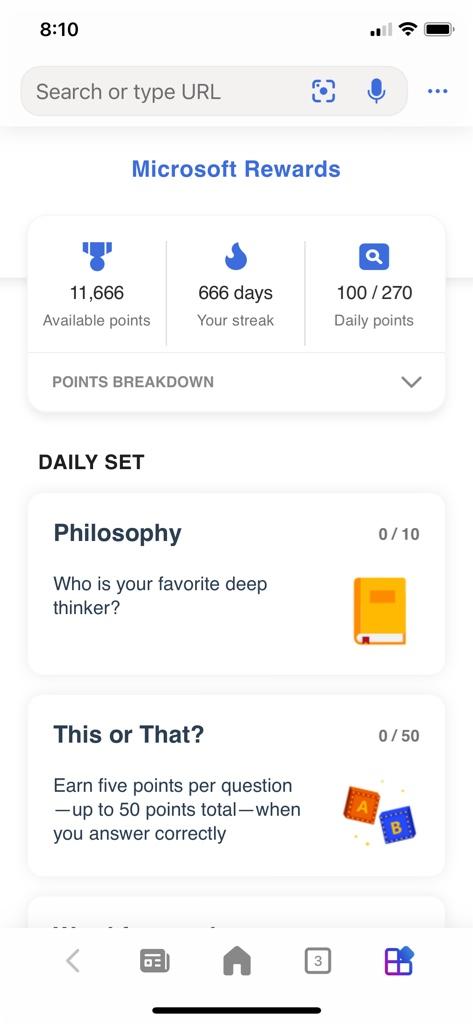Tap the magnifier Daily points icon
The width and height of the screenshot is (473, 1024).
[x=374, y=257]
